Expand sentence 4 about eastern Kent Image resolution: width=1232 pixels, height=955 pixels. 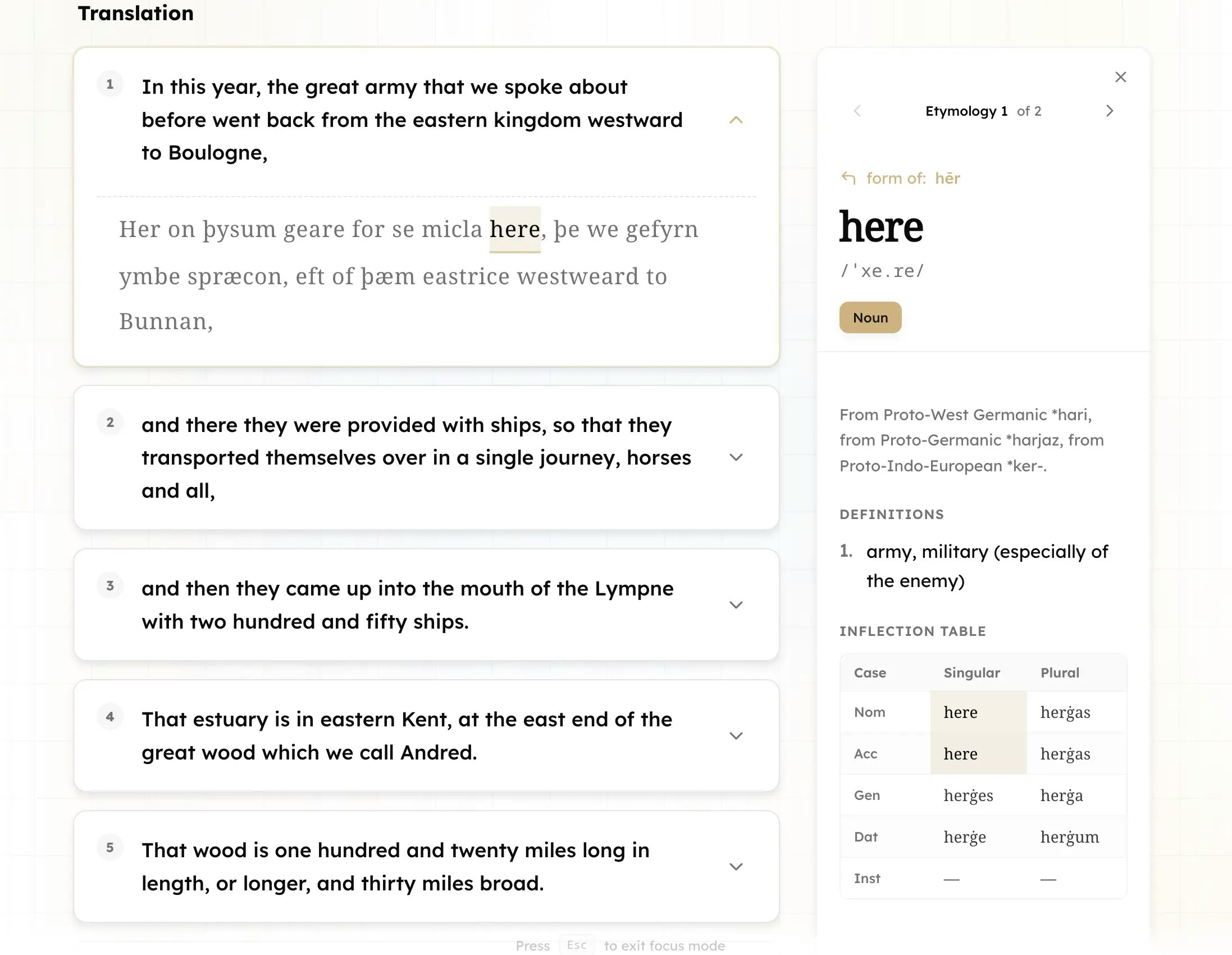(736, 735)
